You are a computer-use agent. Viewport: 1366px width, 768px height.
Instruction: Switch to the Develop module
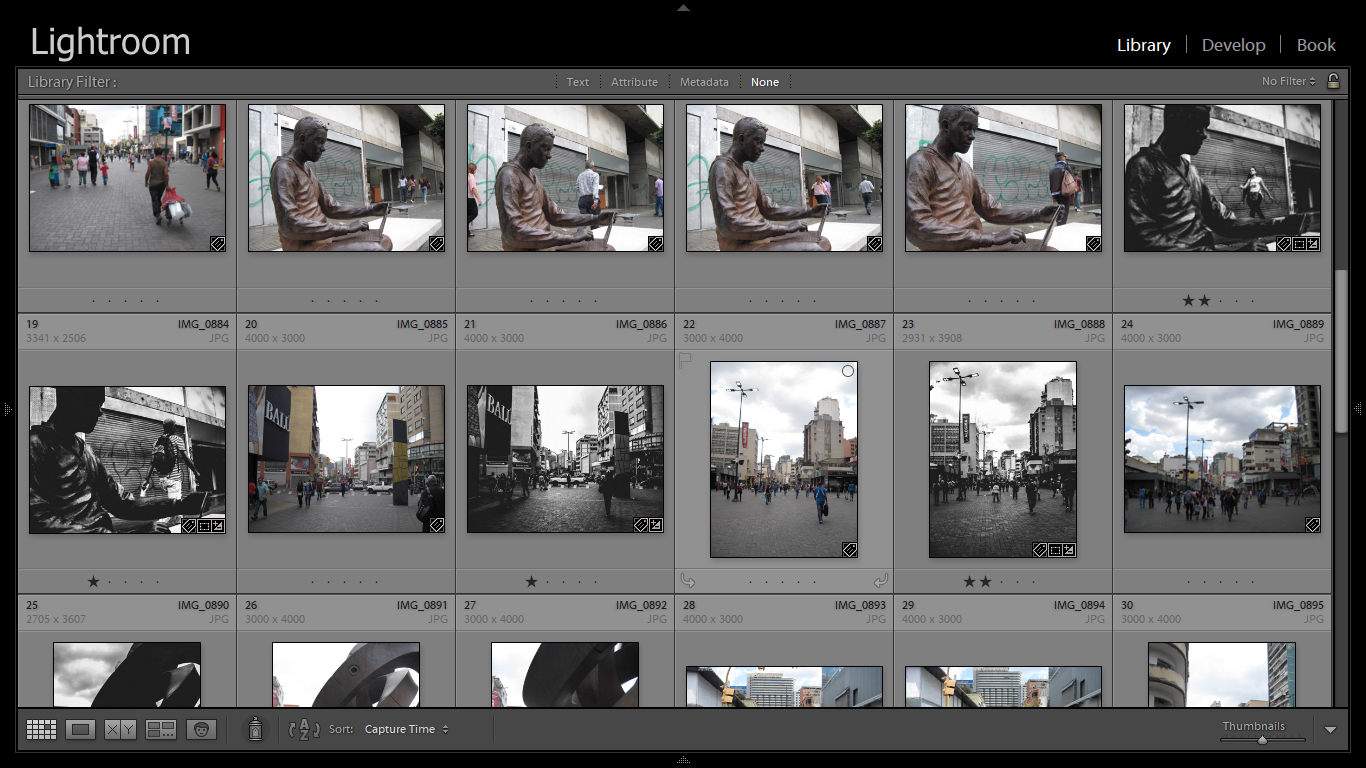click(1233, 45)
